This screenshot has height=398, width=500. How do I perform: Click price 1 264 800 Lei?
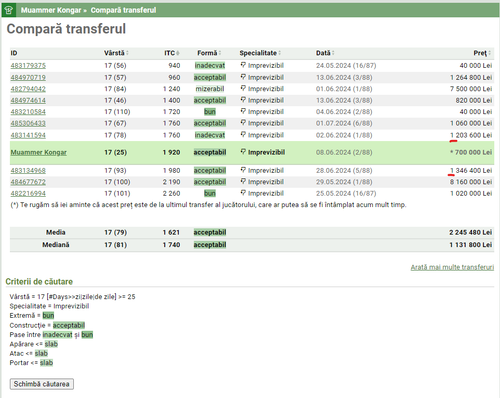[x=471, y=78]
